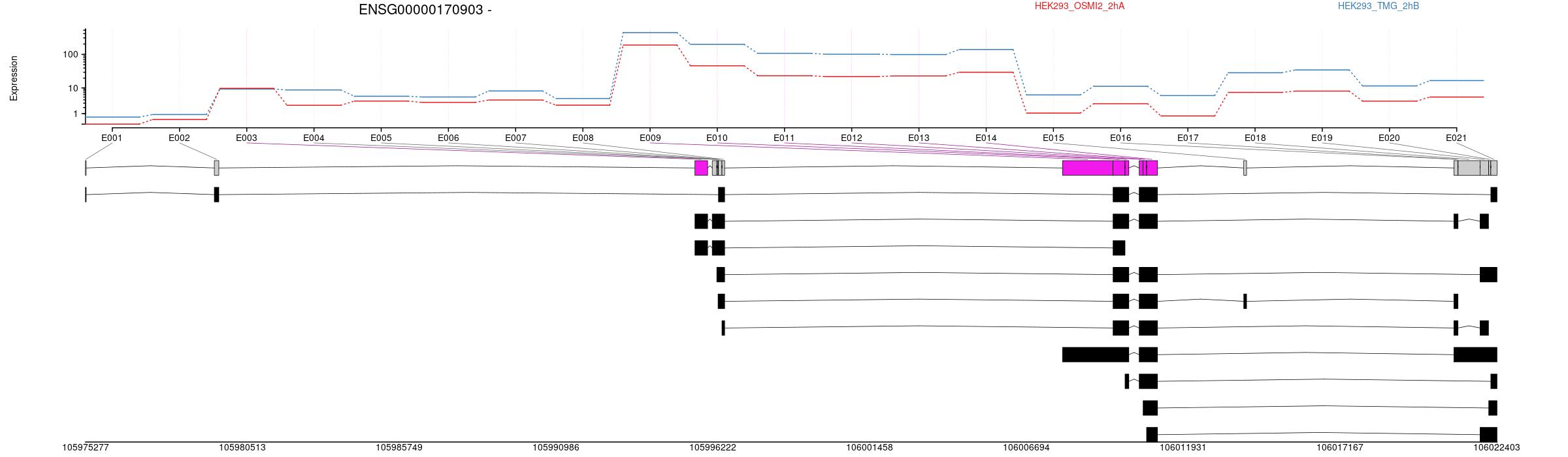Click exon bin label E016

point(1120,138)
